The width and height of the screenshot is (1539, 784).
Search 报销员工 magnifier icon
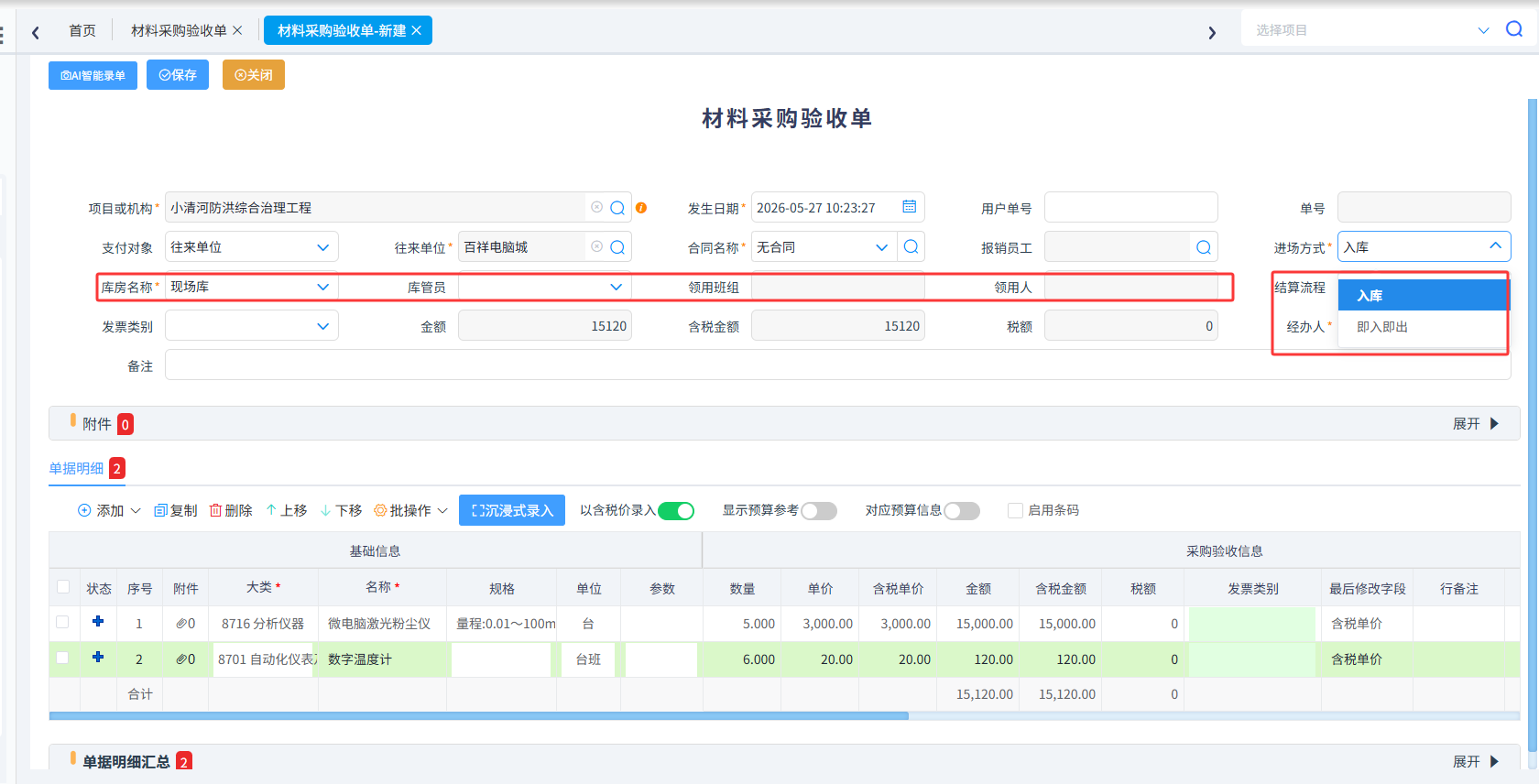[x=1204, y=247]
